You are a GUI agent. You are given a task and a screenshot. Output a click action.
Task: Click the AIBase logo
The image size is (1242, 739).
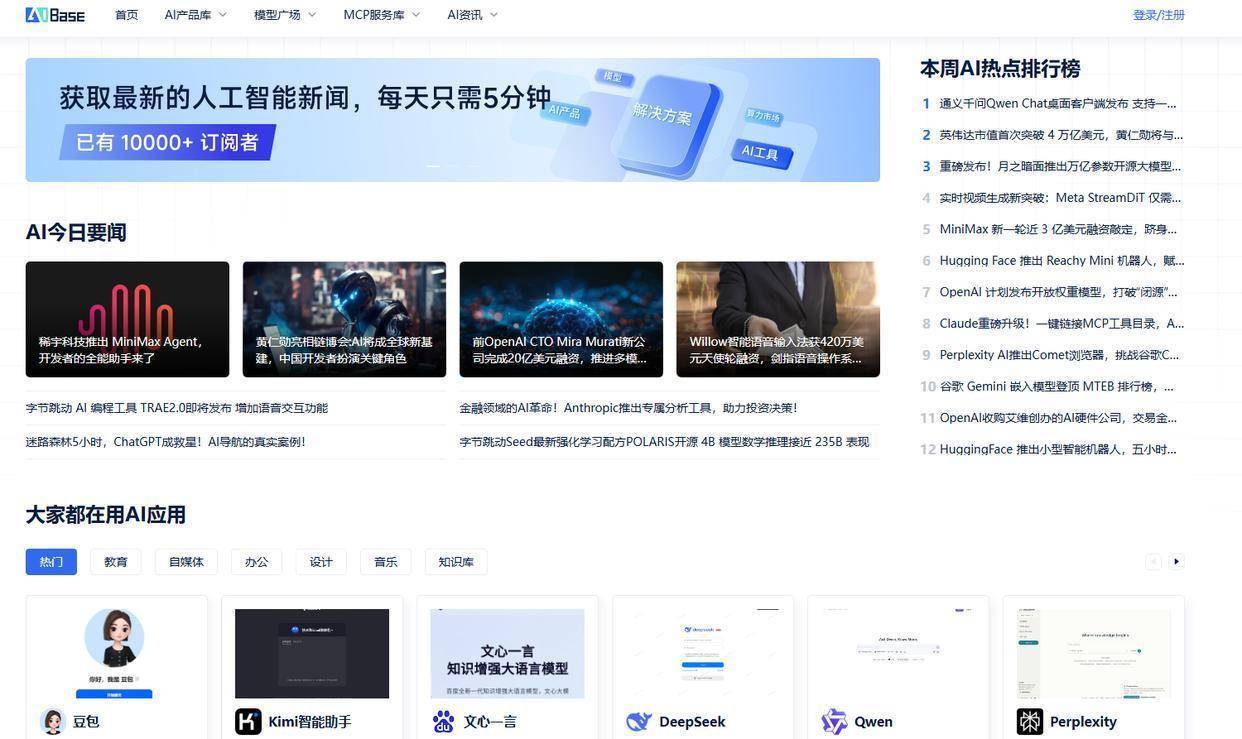(55, 15)
